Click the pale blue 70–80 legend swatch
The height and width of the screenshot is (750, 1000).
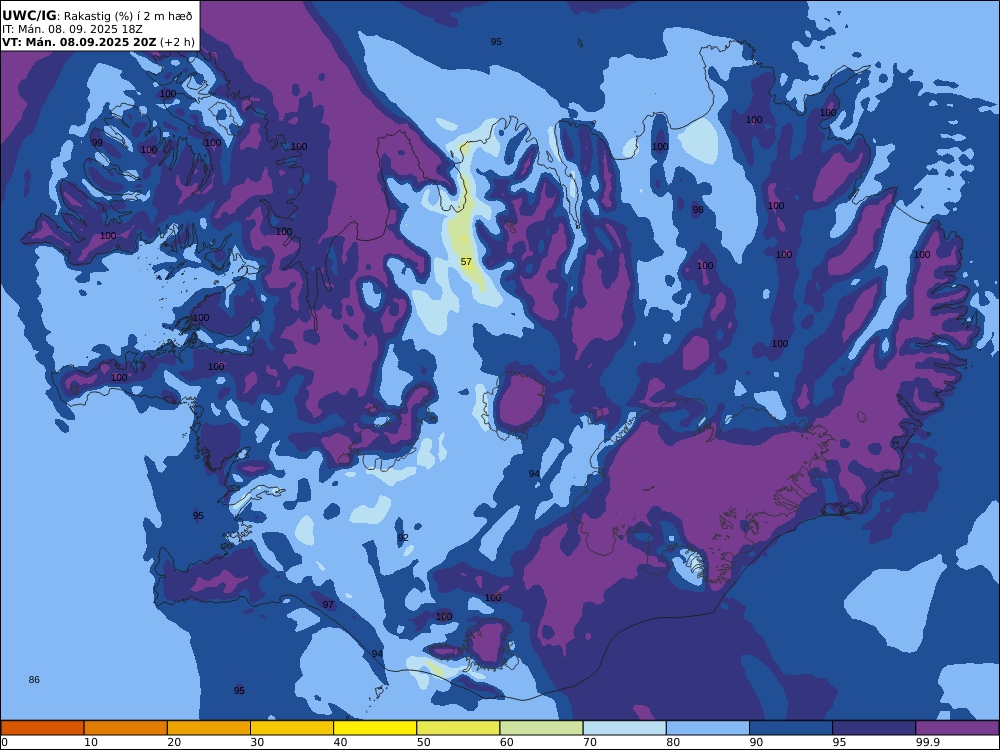[624, 728]
